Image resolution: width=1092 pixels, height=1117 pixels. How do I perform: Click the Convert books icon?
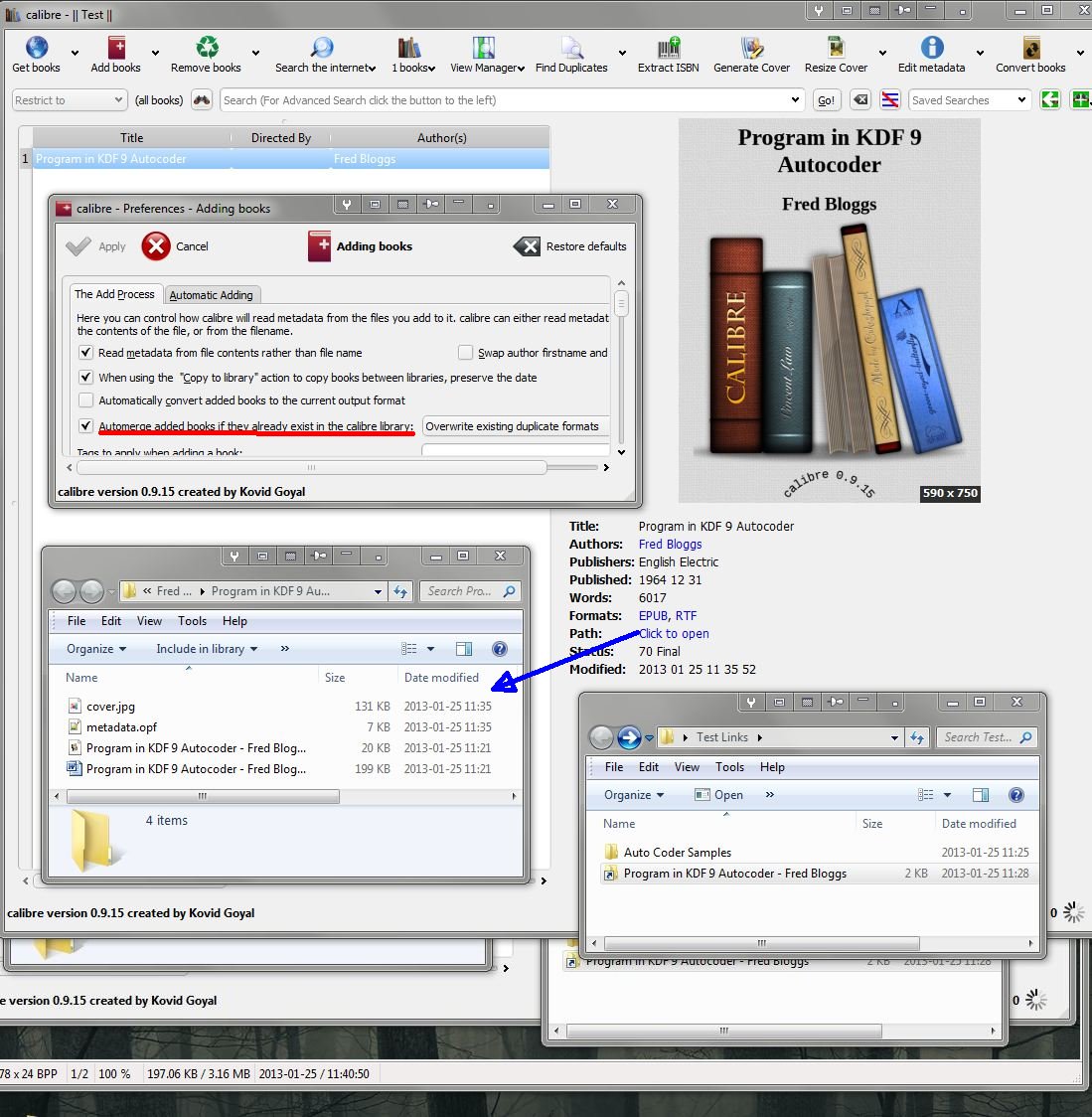tap(1030, 48)
